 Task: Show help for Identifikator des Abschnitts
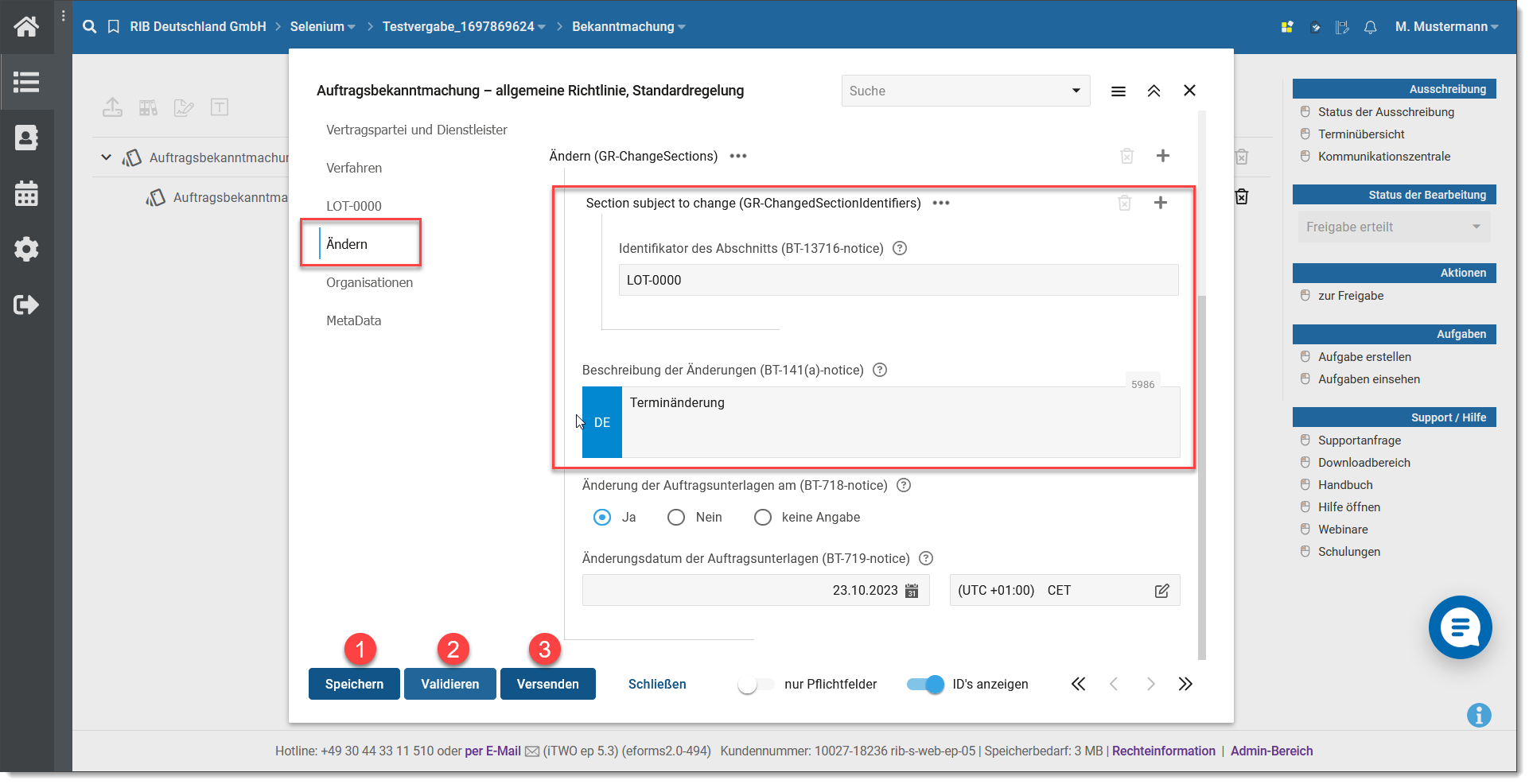click(x=900, y=248)
